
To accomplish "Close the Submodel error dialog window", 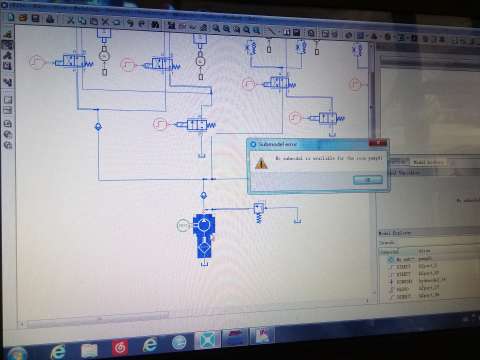I will [x=378, y=143].
